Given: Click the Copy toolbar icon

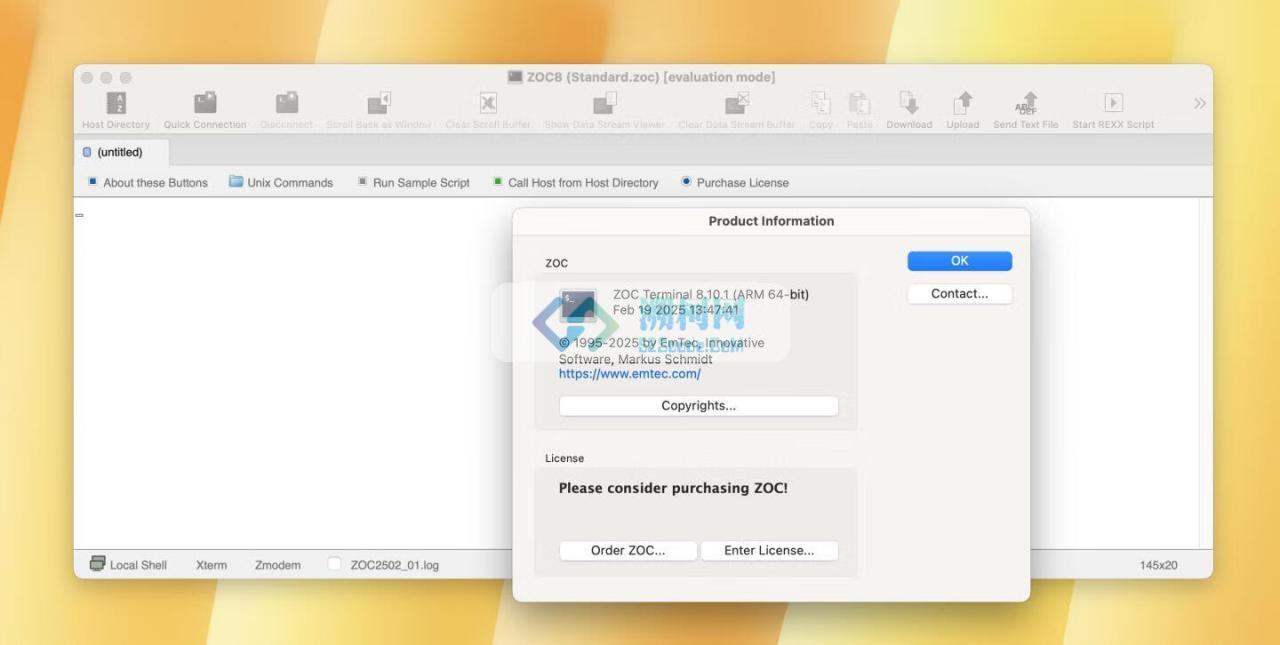Looking at the screenshot, I should pyautogui.click(x=821, y=103).
